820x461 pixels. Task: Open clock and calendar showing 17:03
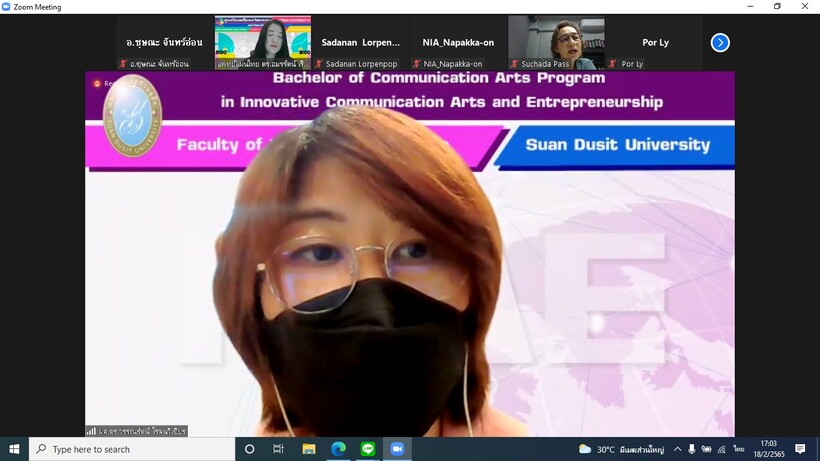point(769,449)
